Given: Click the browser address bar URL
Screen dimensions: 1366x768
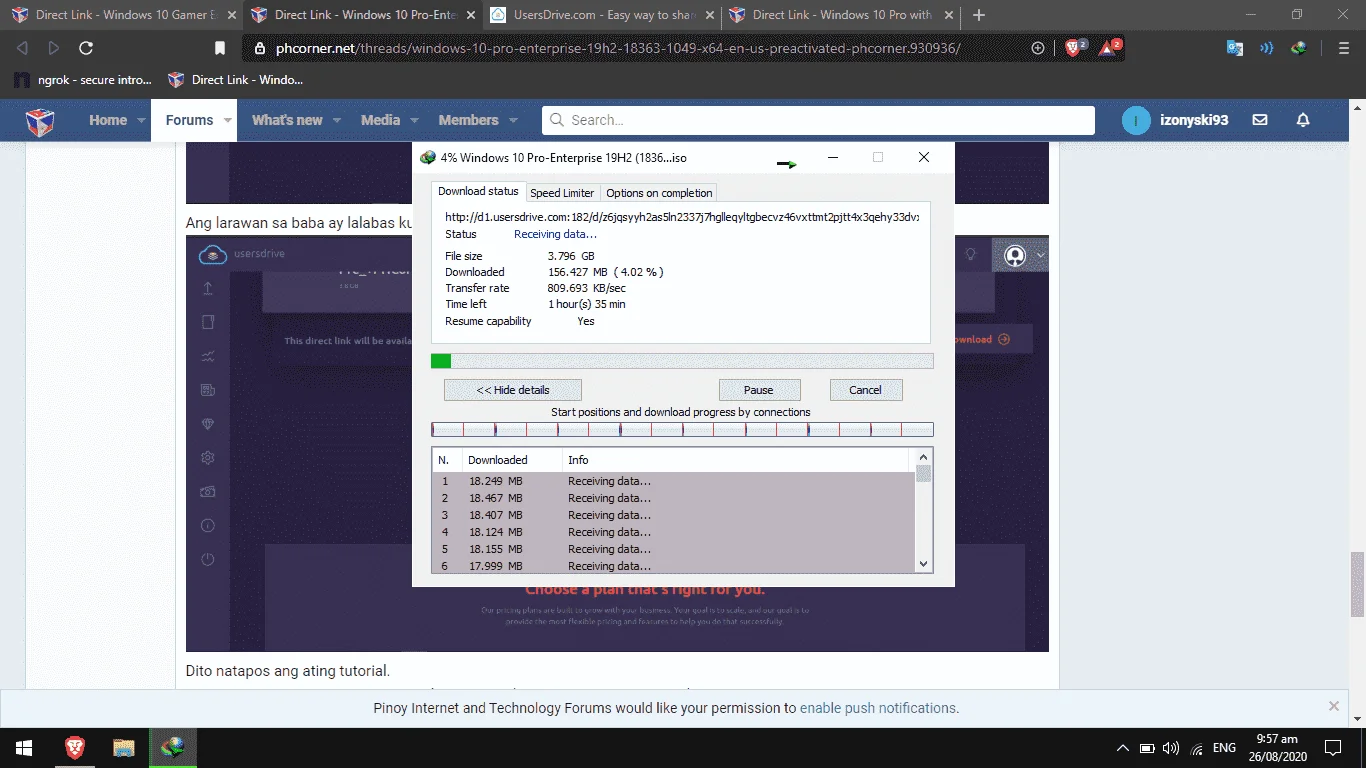Looking at the screenshot, I should pyautogui.click(x=618, y=48).
